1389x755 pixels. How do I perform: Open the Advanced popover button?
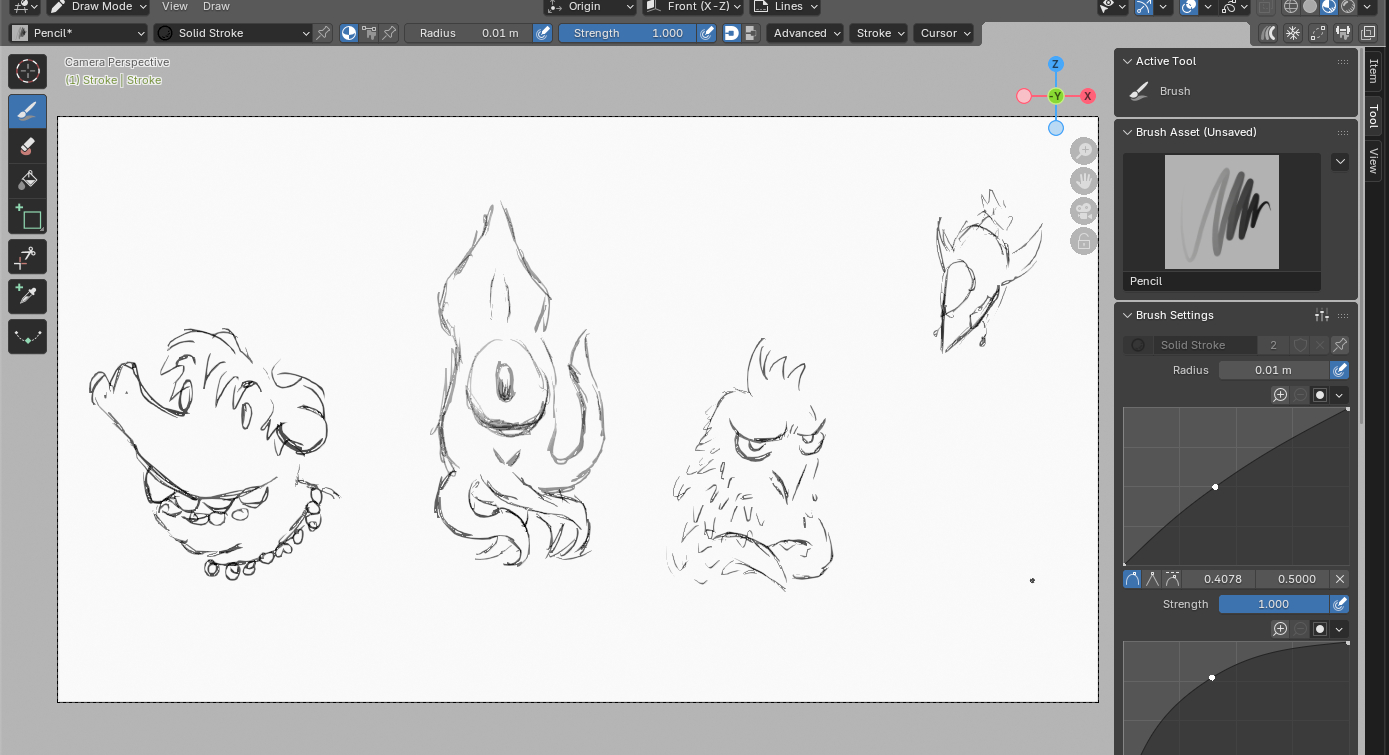tap(805, 33)
